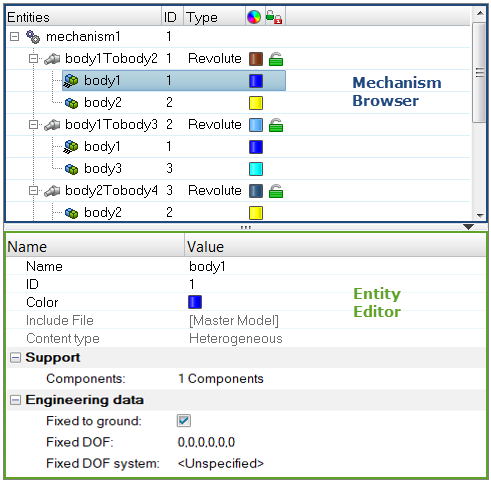The image size is (491, 482).
Task: Toggle the lock on body1Tobody3 joint
Action: 276,125
